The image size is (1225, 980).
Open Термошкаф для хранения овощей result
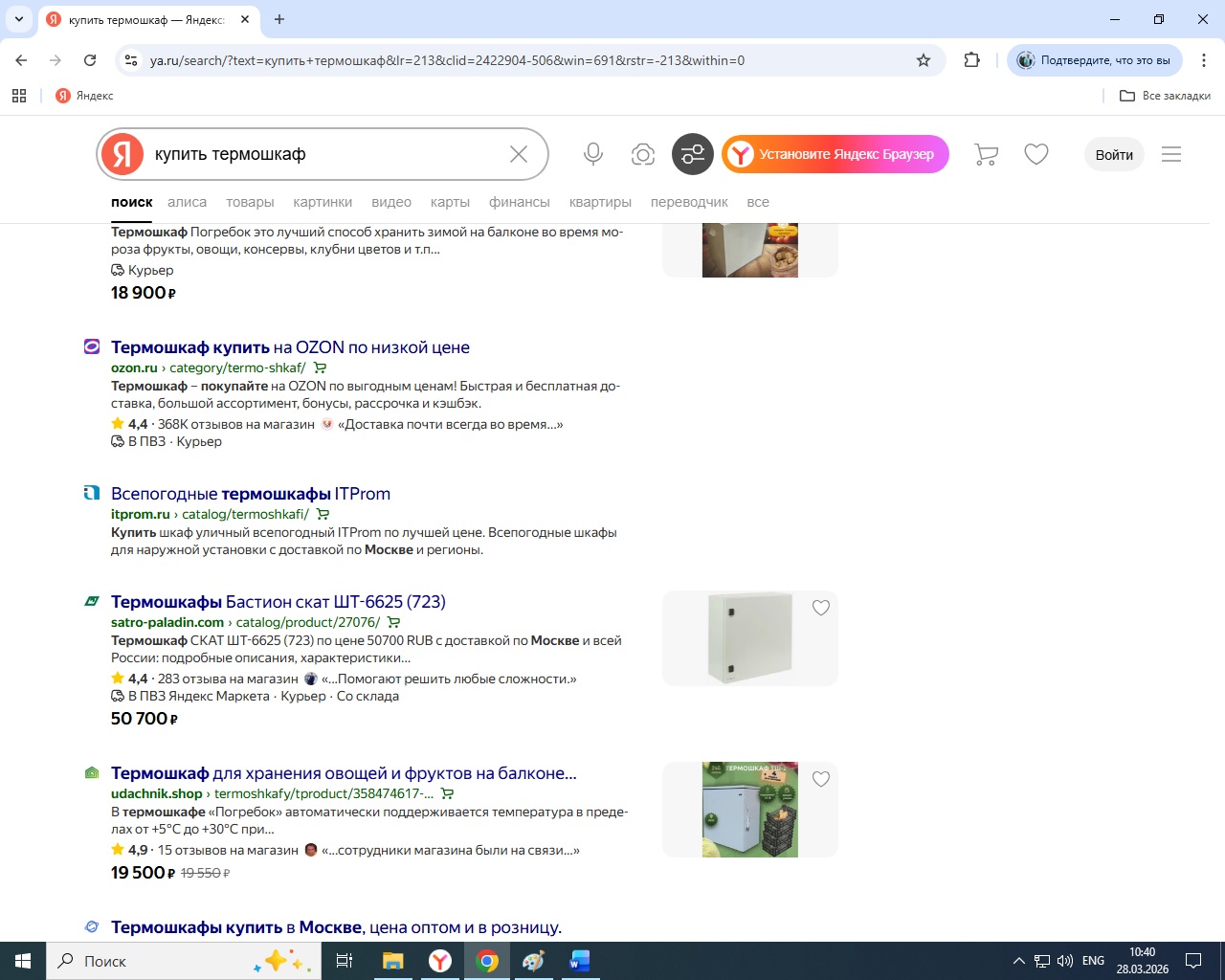pos(344,773)
